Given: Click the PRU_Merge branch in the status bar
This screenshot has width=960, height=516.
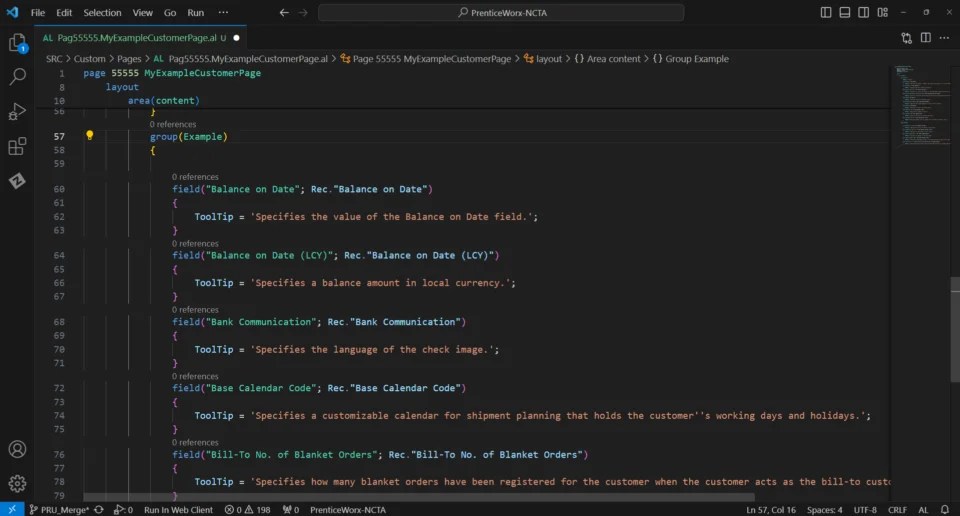Looking at the screenshot, I should click(x=59, y=509).
